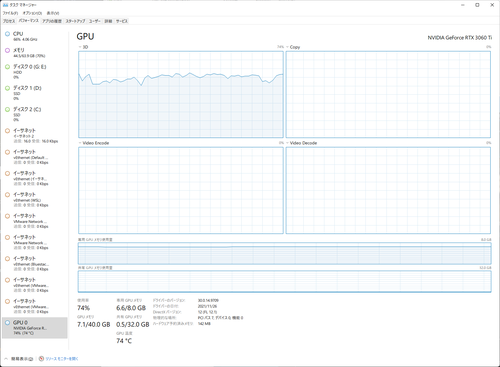Open リソース モニターを開く link
The image size is (500, 367).
[x=62, y=359]
